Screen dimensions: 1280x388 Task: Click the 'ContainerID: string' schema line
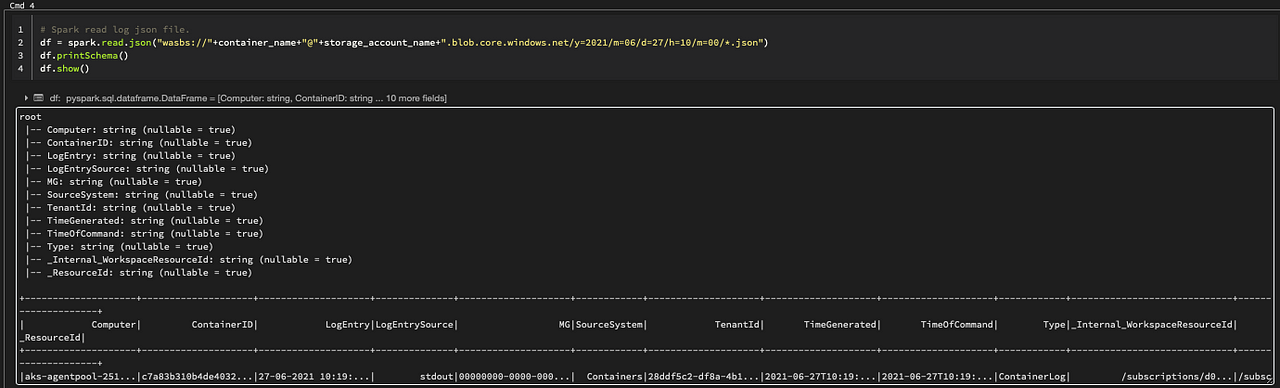coord(139,143)
